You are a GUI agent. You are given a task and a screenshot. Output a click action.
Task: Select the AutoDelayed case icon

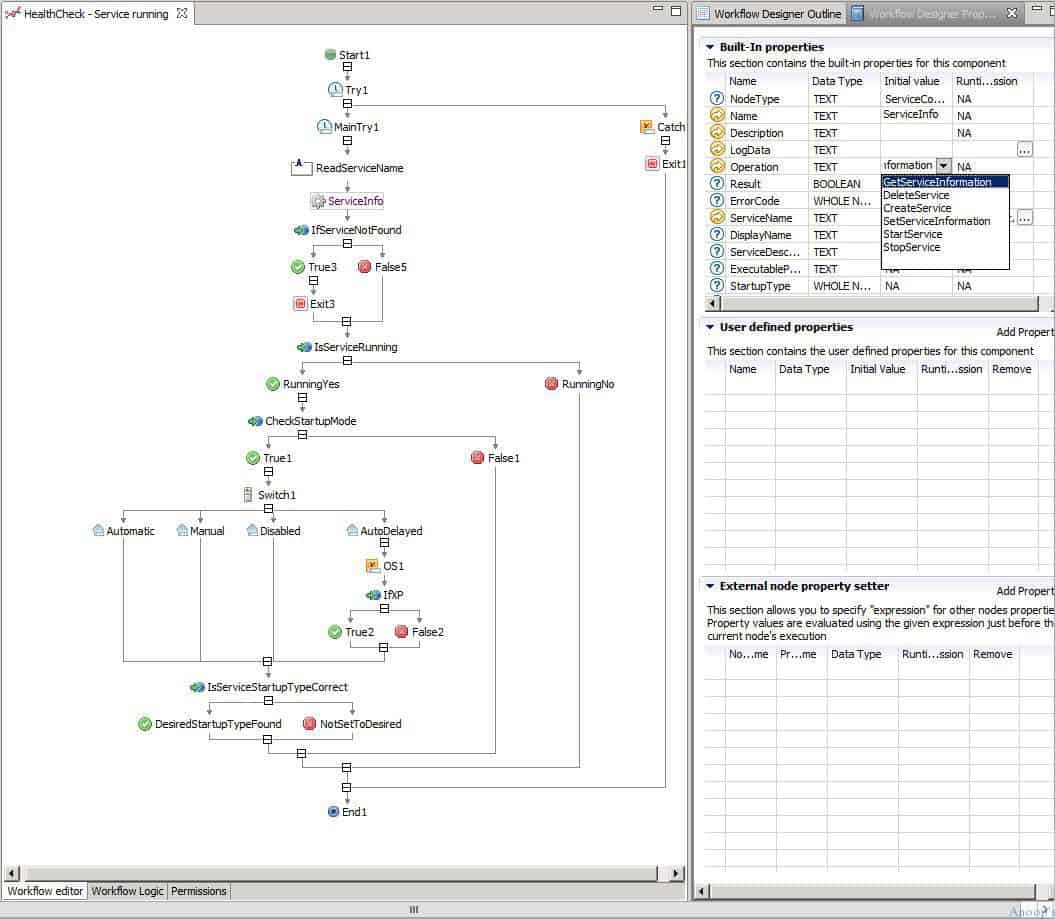point(352,530)
